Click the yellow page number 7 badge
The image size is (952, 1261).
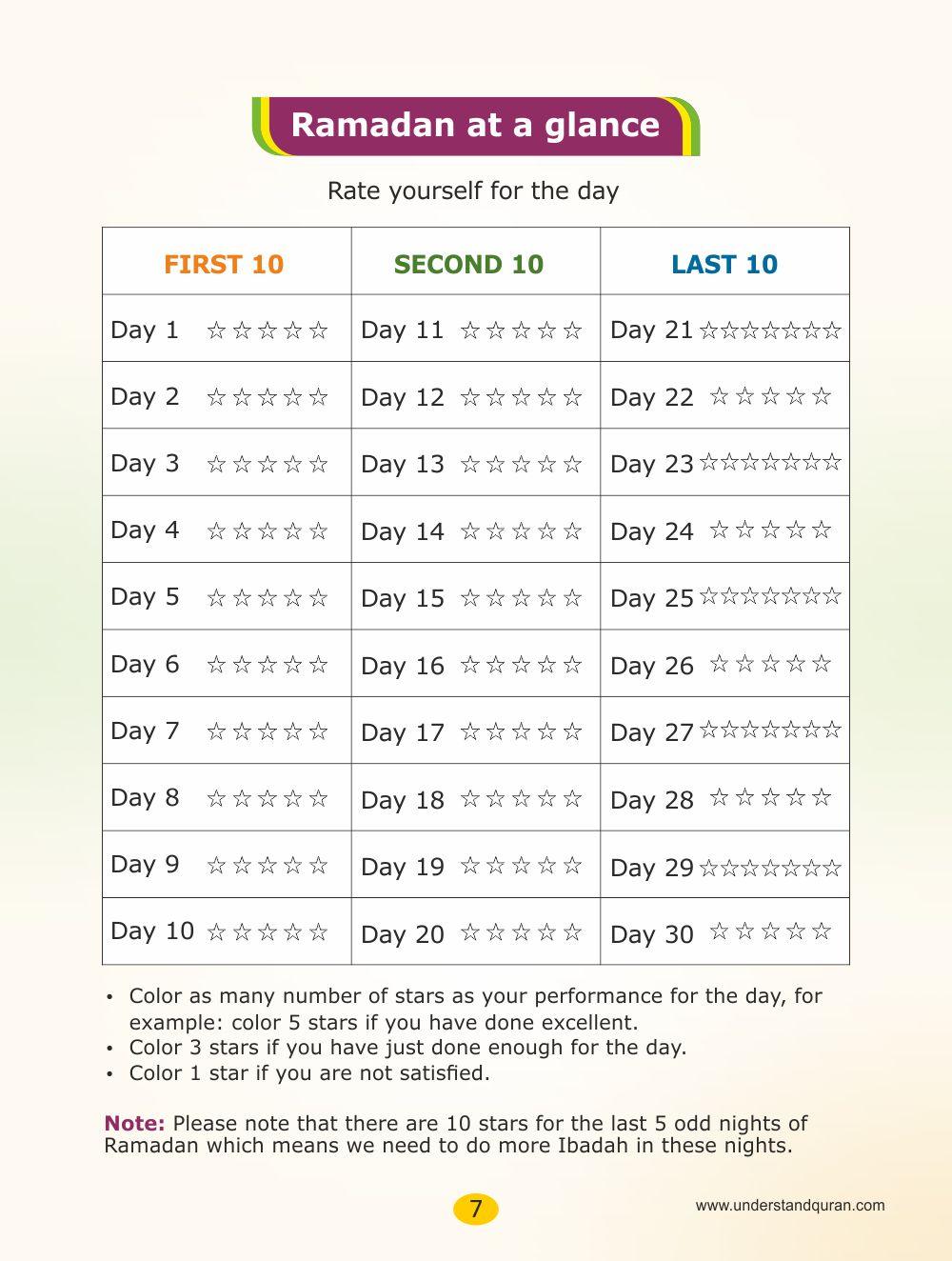(476, 1209)
